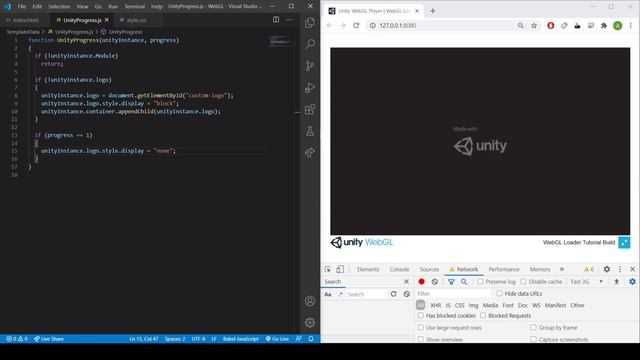The height and width of the screenshot is (360, 640).
Task: Open DevTools settings gear
Action: click(607, 269)
